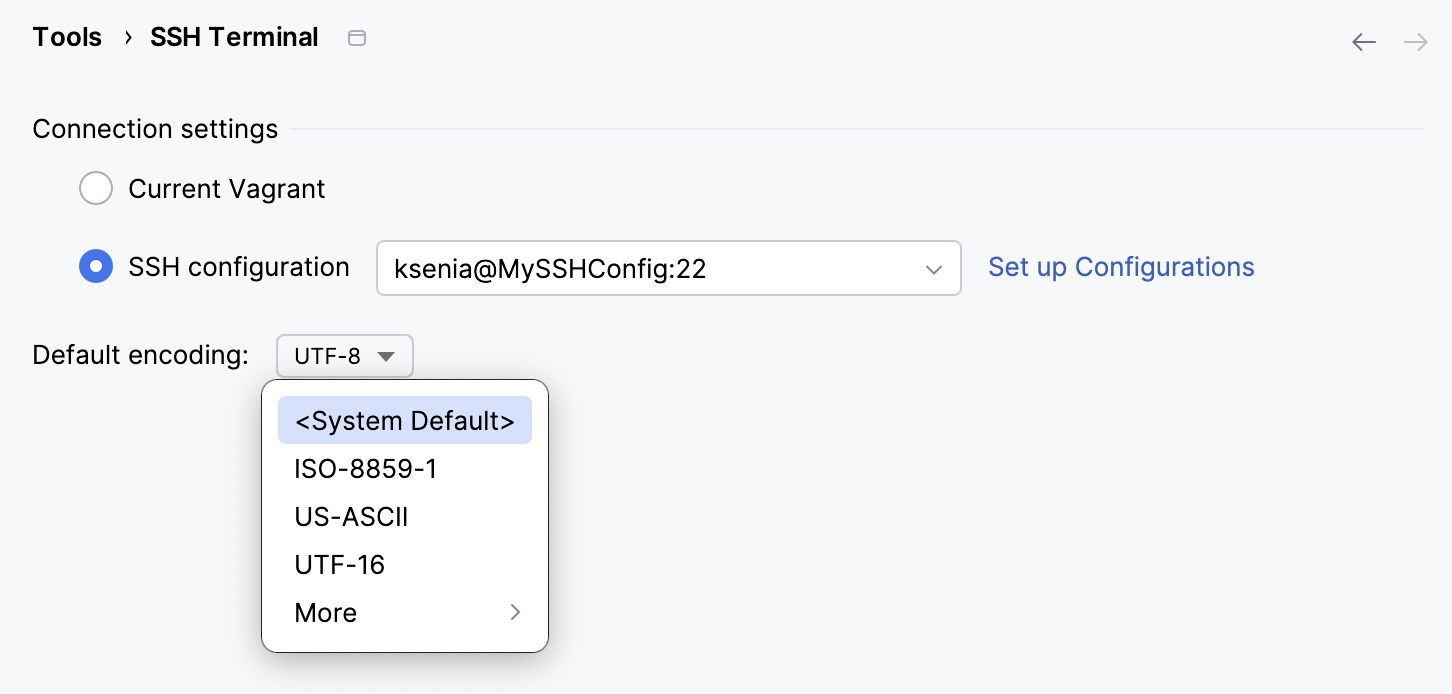Image resolution: width=1452 pixels, height=694 pixels.
Task: Click the More menu entry
Action: pos(324,612)
